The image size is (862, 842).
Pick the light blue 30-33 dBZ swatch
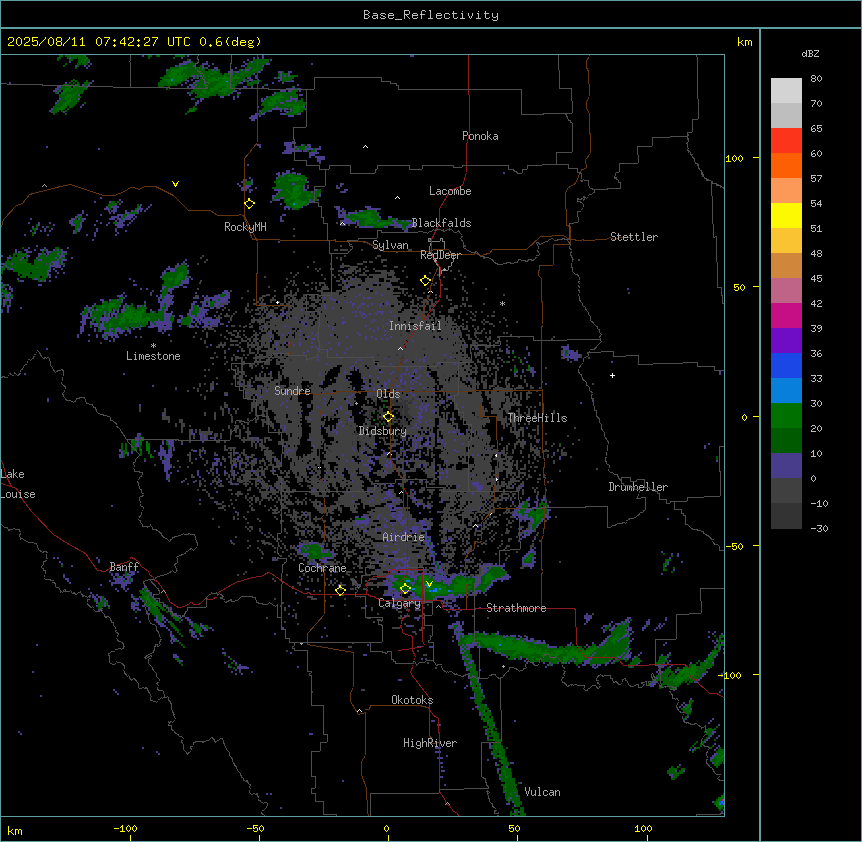(x=786, y=391)
